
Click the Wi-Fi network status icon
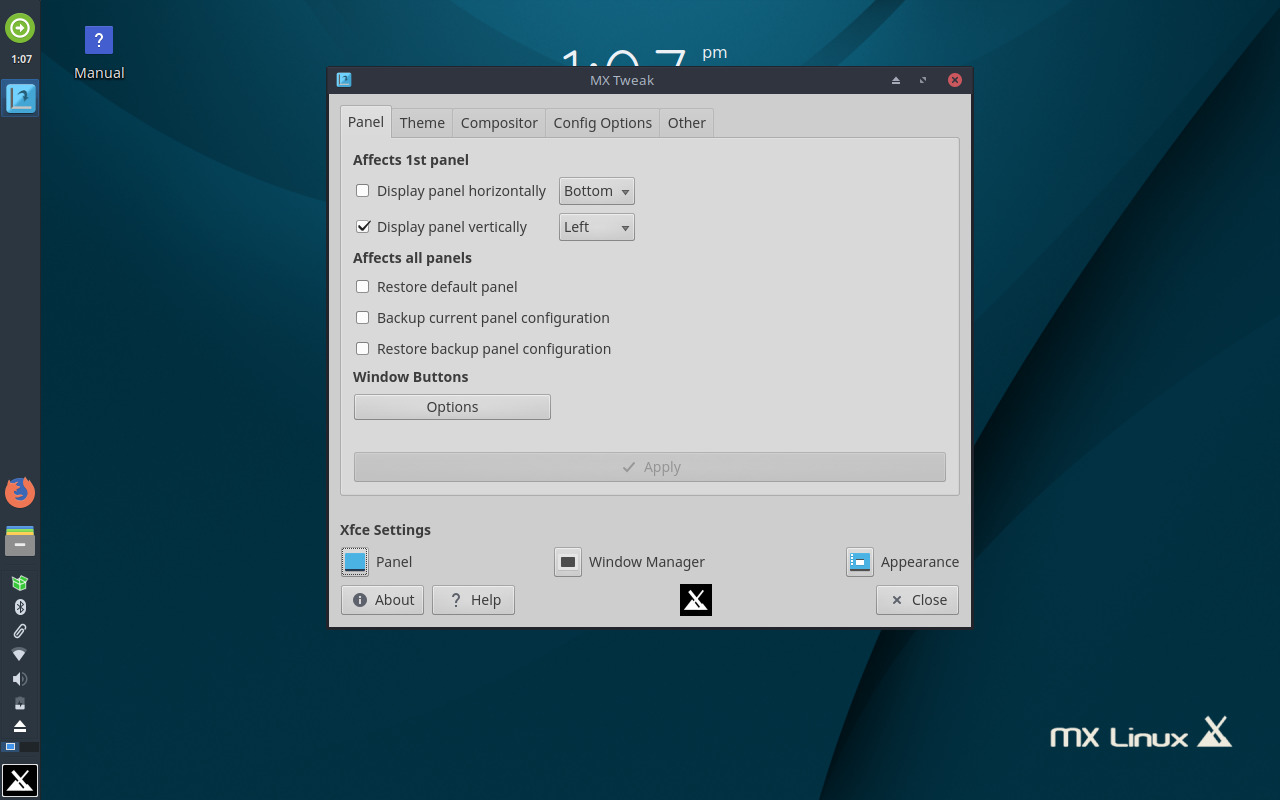(20, 654)
